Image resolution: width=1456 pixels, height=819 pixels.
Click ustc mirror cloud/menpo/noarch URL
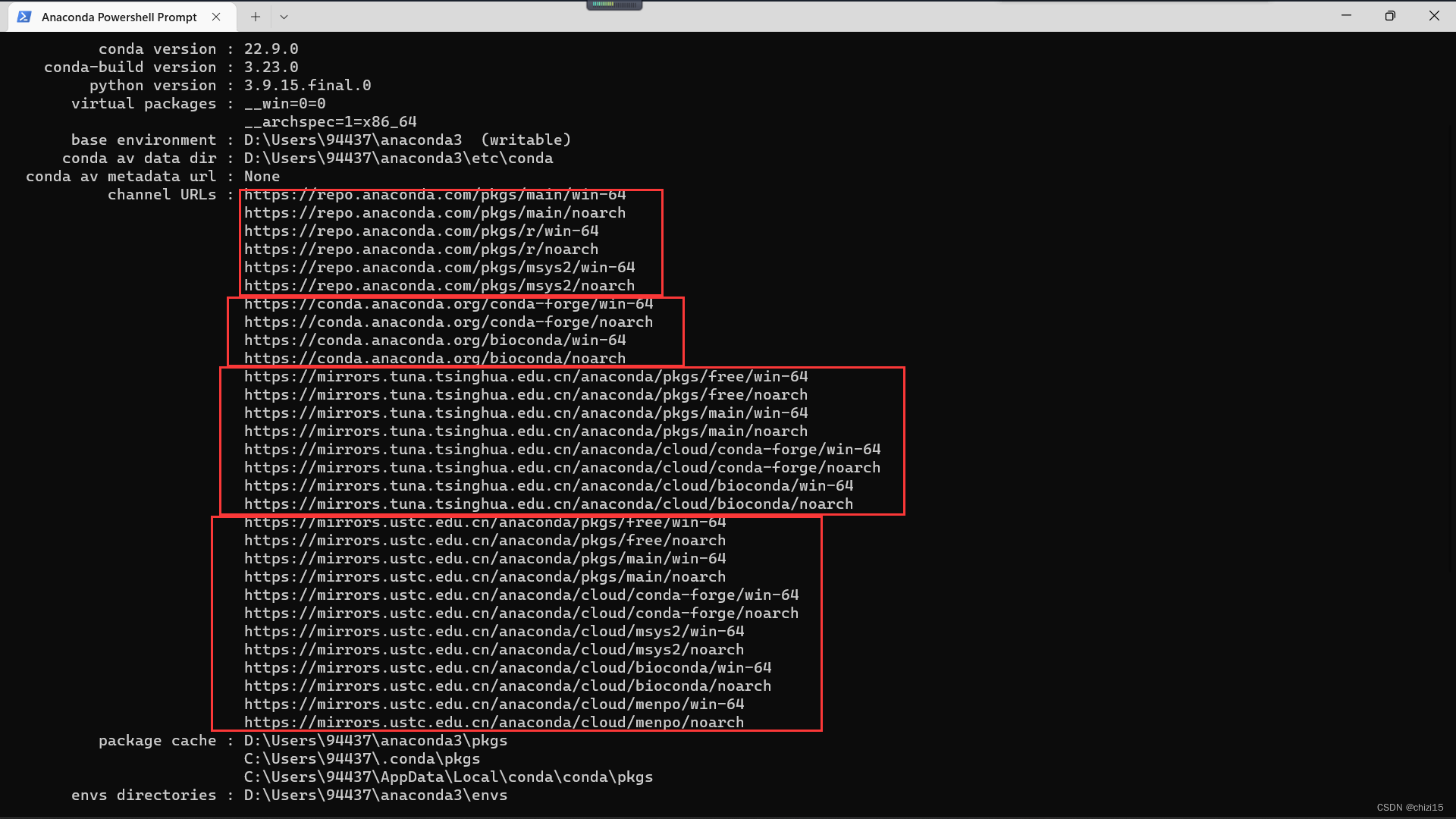point(494,723)
